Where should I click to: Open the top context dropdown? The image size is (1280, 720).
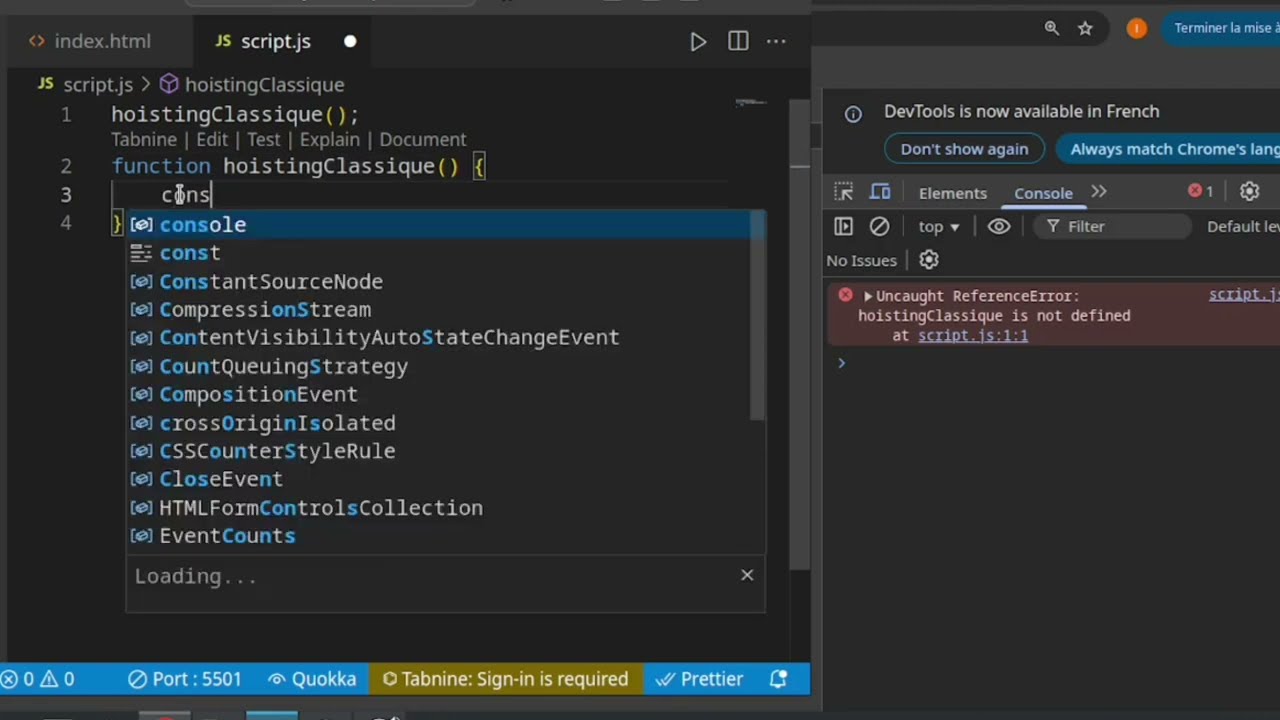click(x=939, y=227)
